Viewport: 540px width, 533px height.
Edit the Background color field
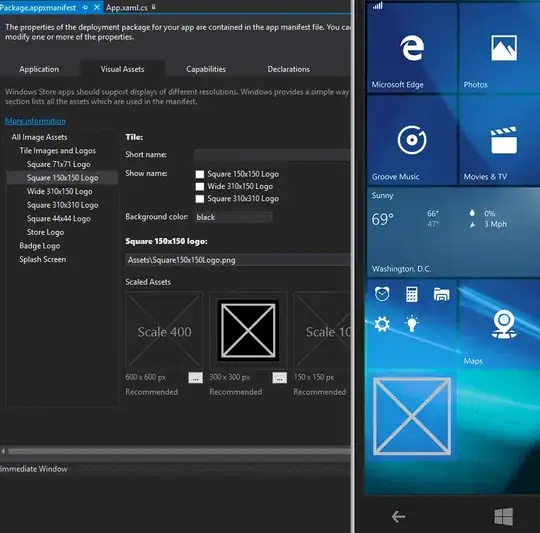(233, 217)
